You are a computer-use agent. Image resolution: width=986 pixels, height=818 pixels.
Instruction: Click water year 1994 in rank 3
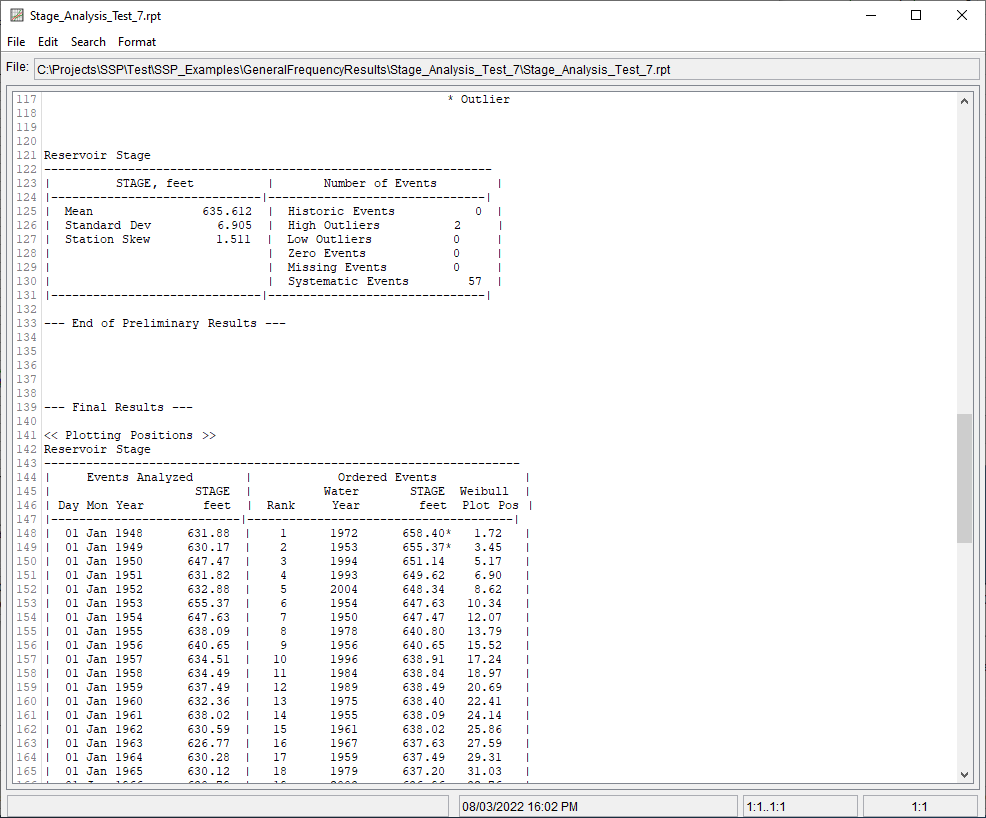[344, 561]
